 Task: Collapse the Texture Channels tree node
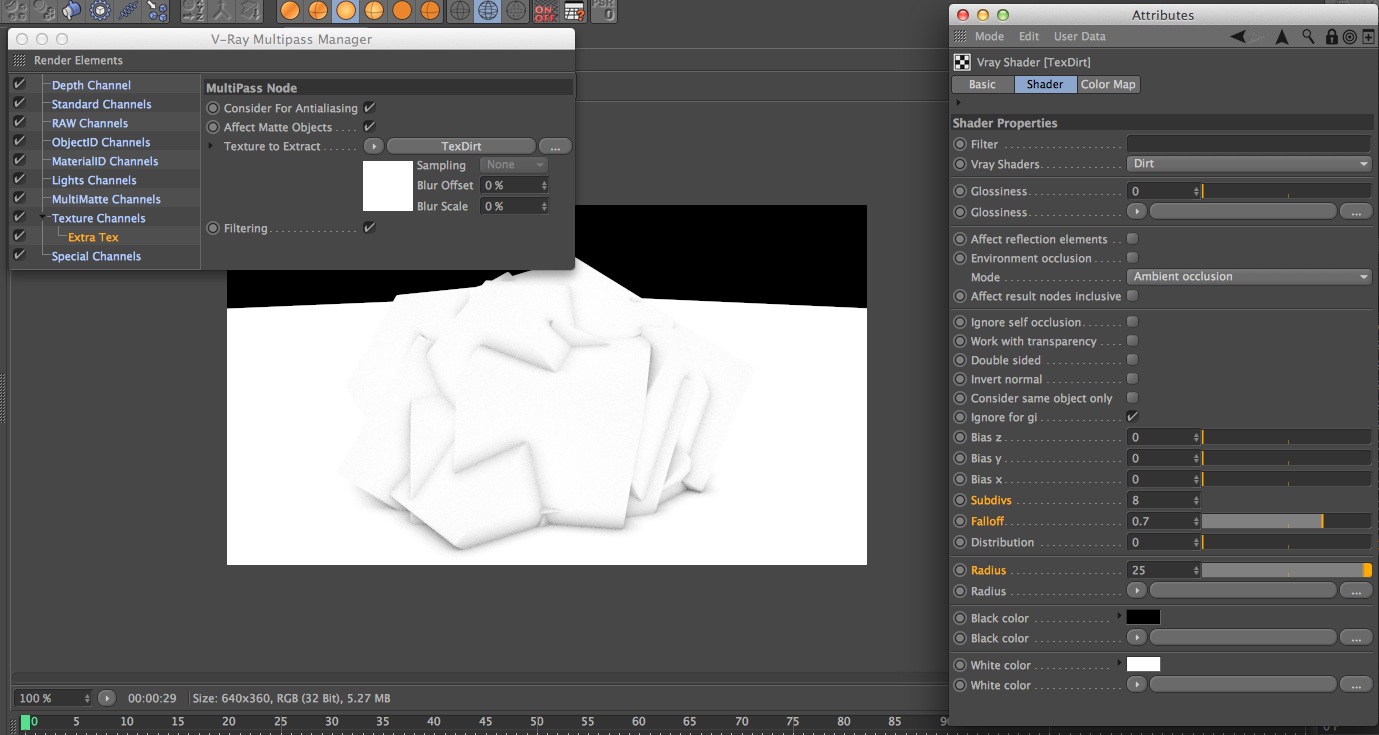(43, 218)
